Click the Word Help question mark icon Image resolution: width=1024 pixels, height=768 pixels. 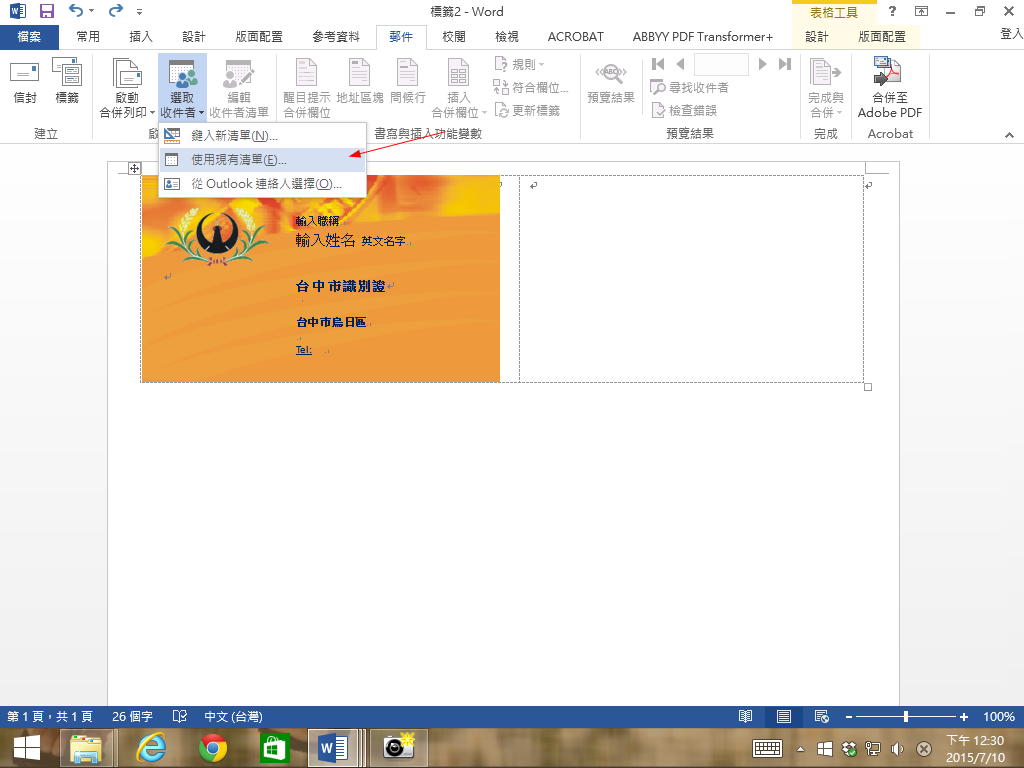point(892,11)
